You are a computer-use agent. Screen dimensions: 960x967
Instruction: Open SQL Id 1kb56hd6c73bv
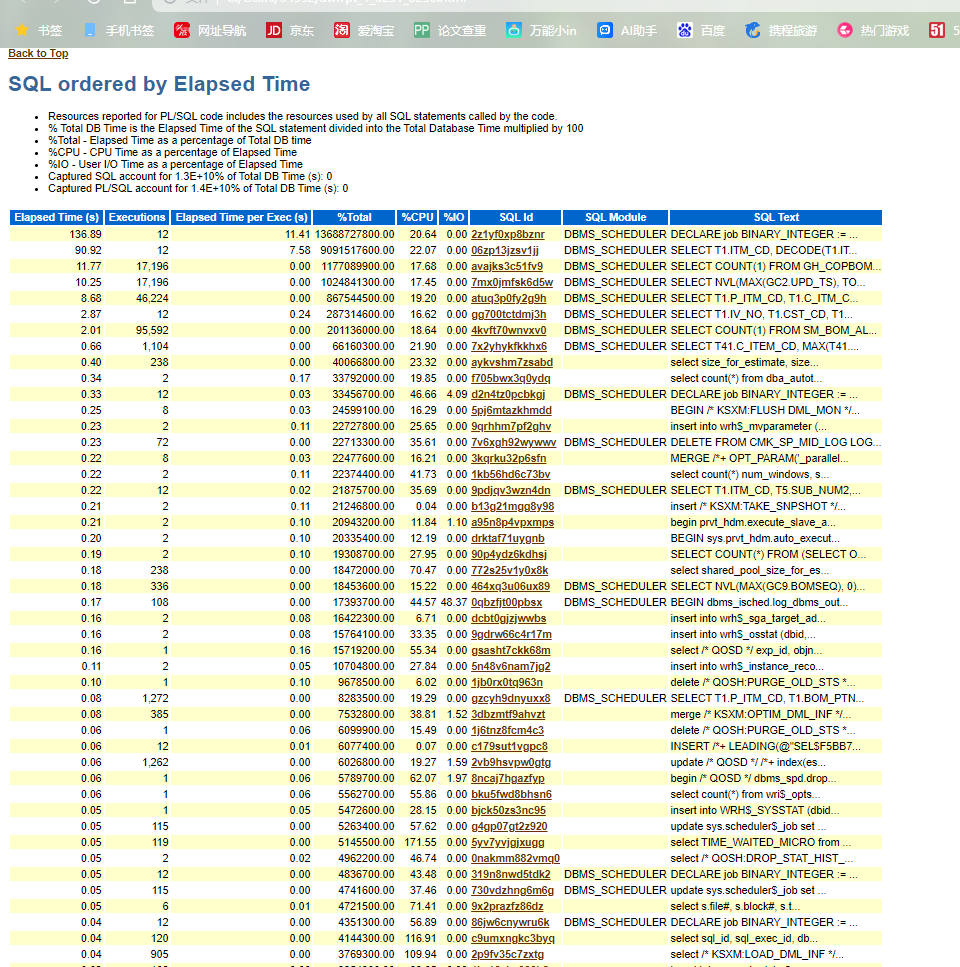pyautogui.click(x=511, y=475)
